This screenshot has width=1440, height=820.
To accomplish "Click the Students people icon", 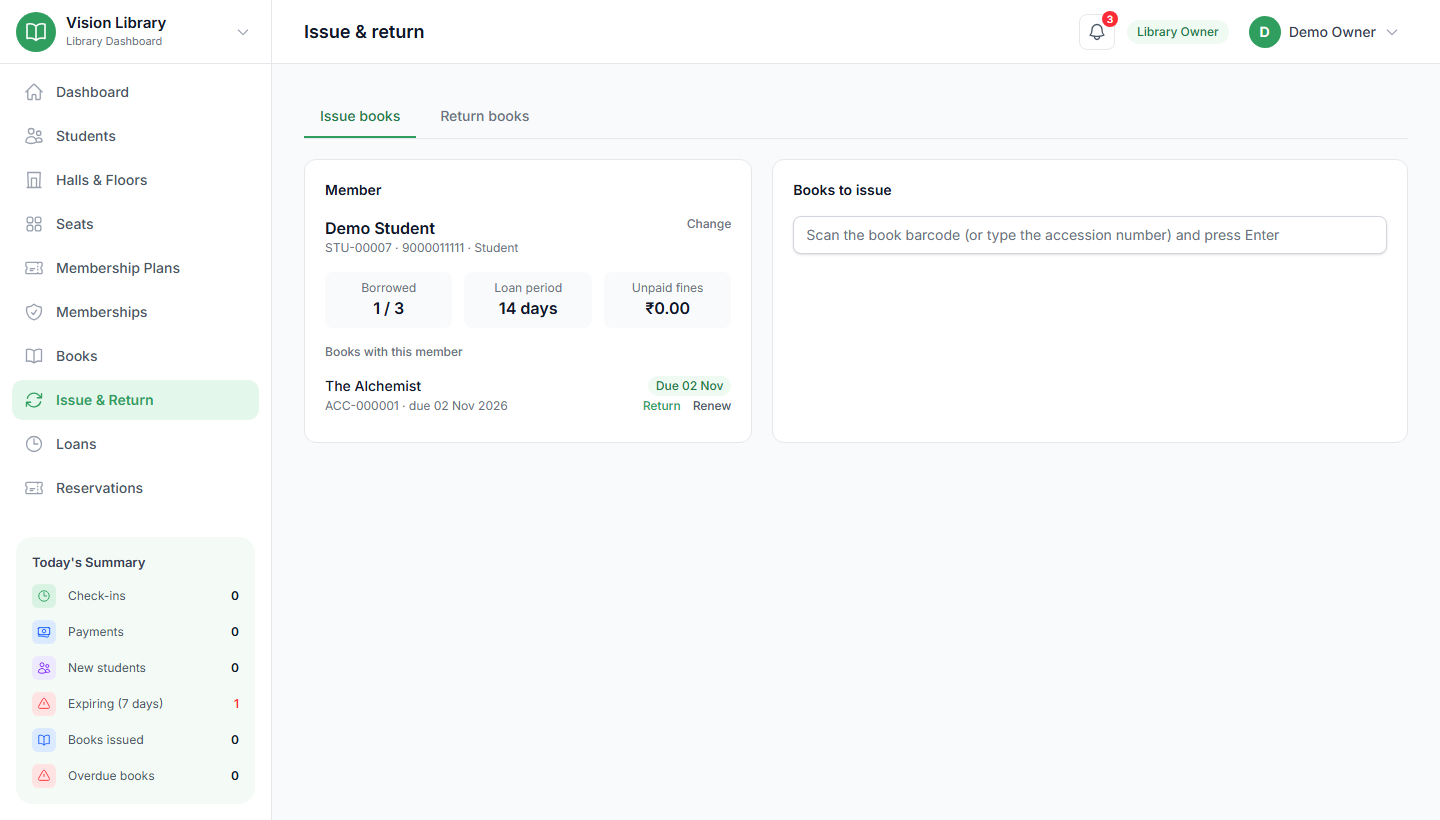I will point(34,136).
